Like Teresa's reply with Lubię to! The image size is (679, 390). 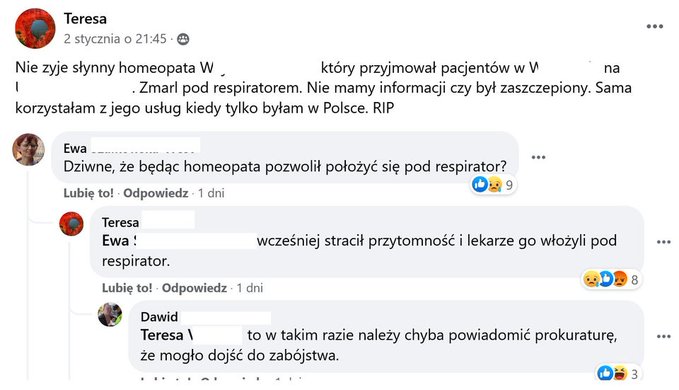(127, 288)
